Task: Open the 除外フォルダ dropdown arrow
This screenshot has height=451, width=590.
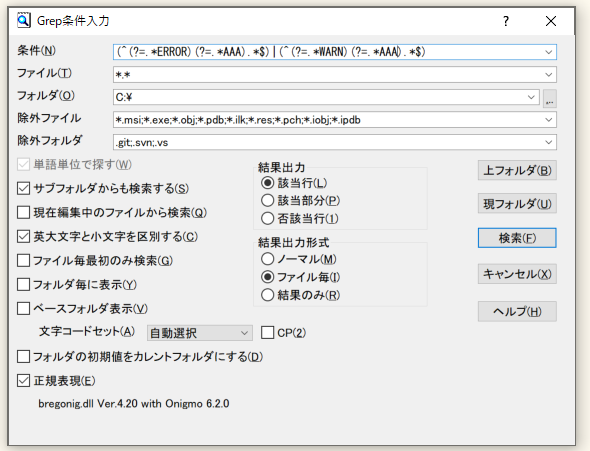Action: click(x=549, y=142)
